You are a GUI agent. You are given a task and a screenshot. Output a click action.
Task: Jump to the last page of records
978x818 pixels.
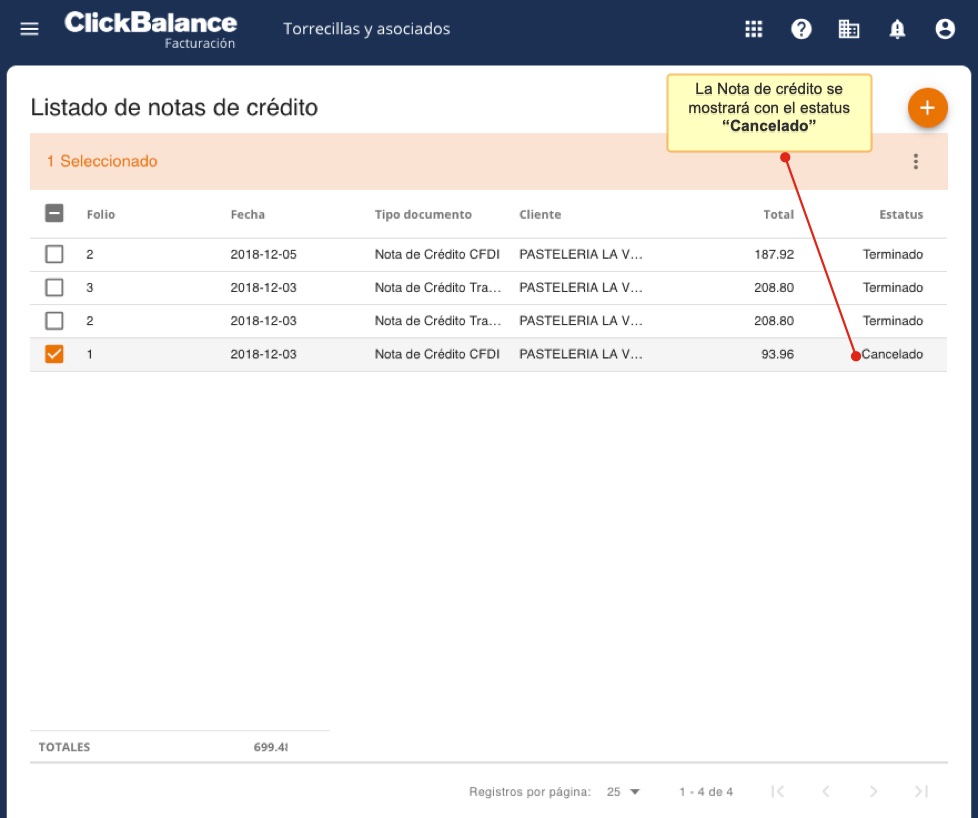pos(921,792)
